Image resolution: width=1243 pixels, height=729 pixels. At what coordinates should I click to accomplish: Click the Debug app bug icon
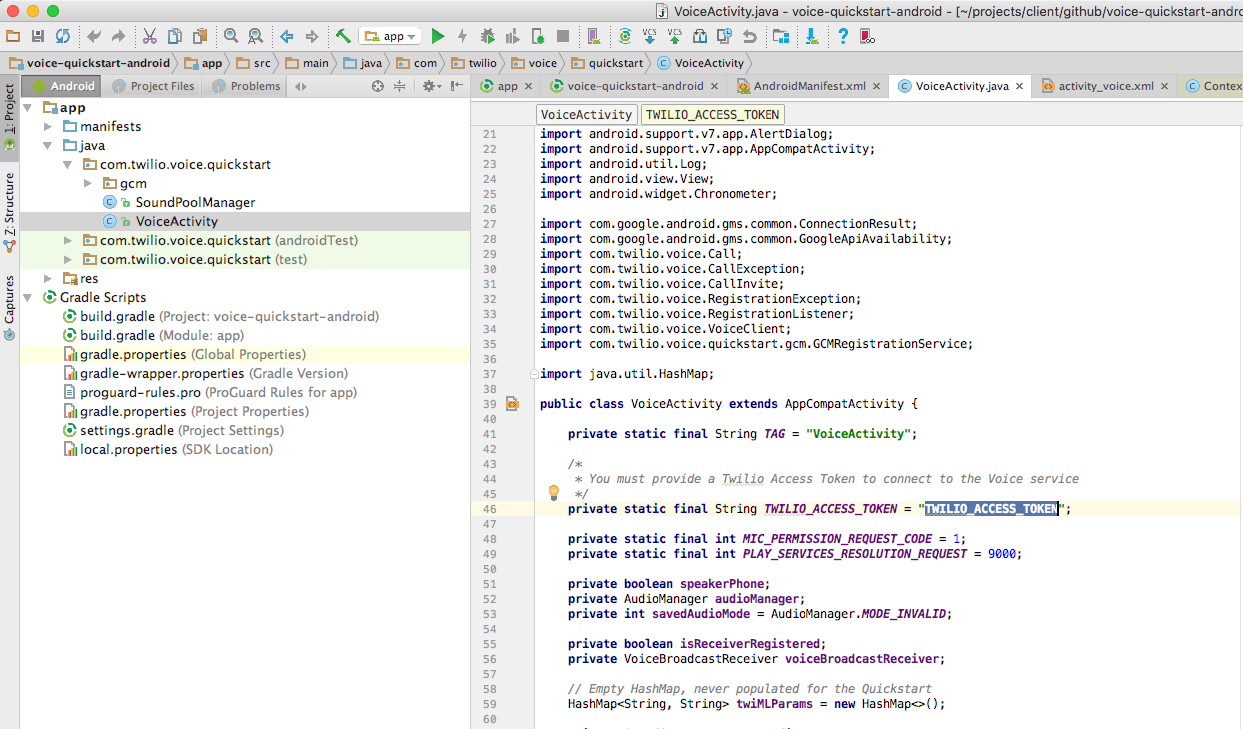point(487,36)
